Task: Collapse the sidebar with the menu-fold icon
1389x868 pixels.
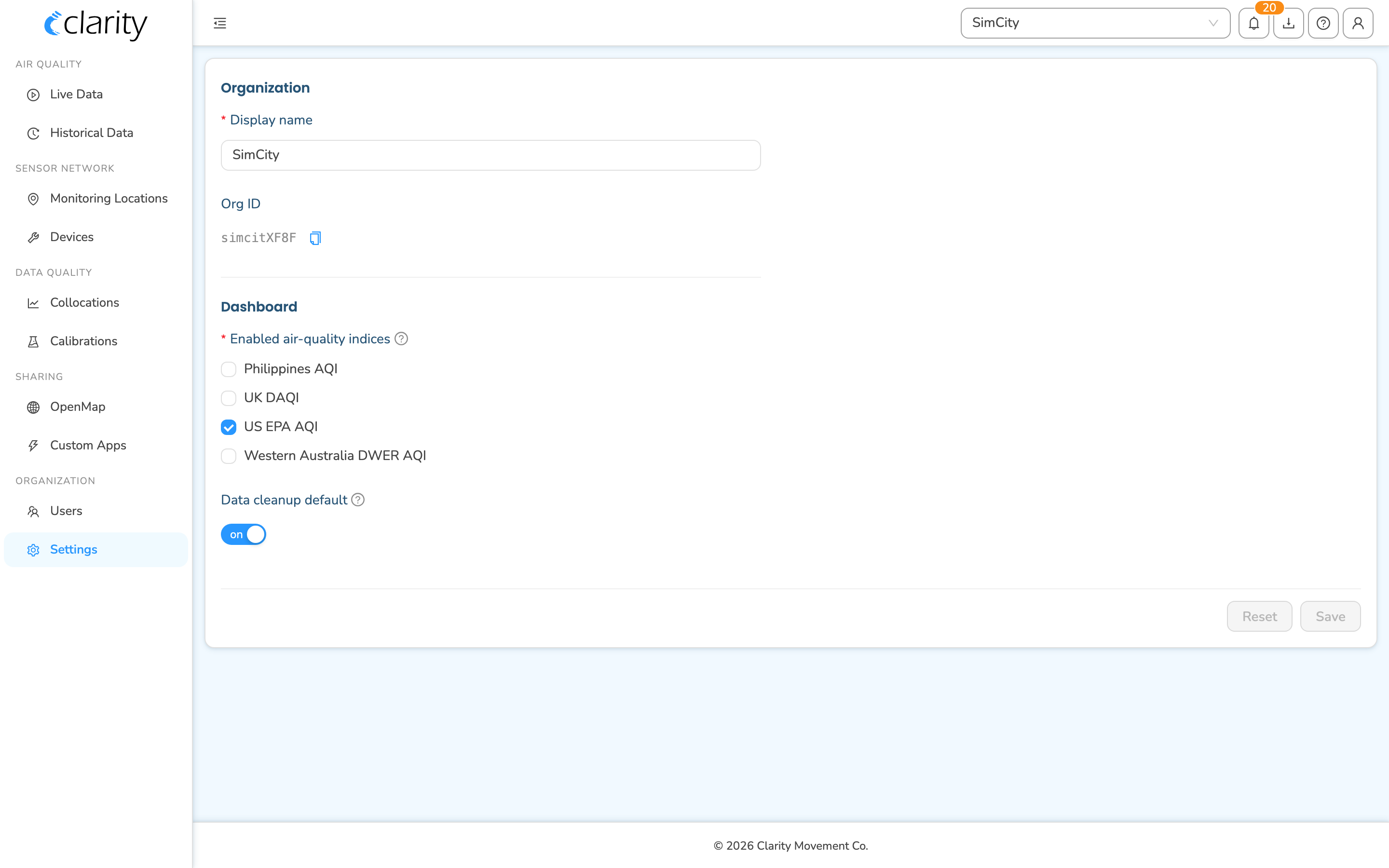Action: coord(220,23)
